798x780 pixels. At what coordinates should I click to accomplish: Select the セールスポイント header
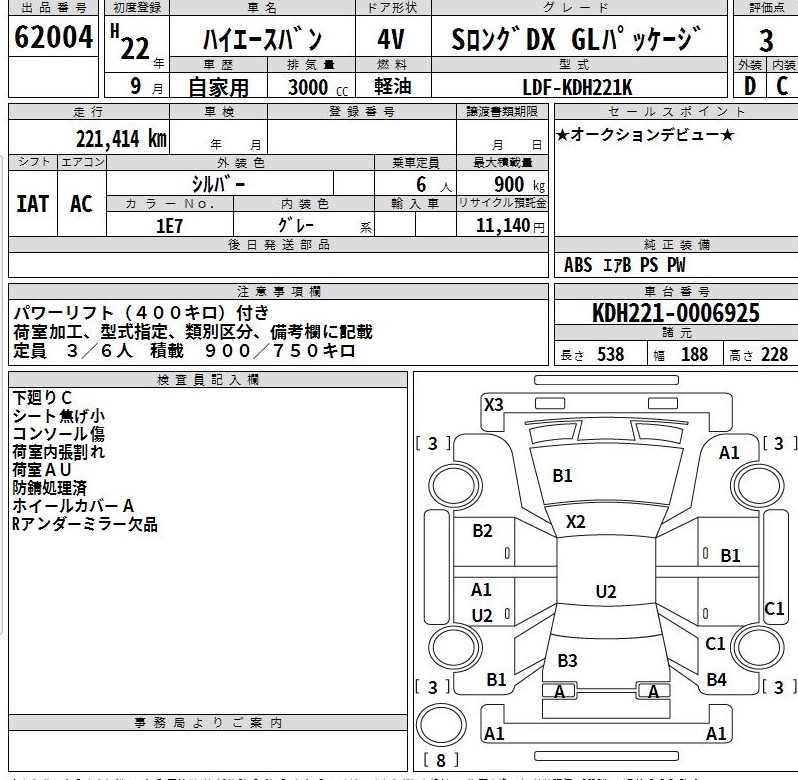[x=676, y=111]
